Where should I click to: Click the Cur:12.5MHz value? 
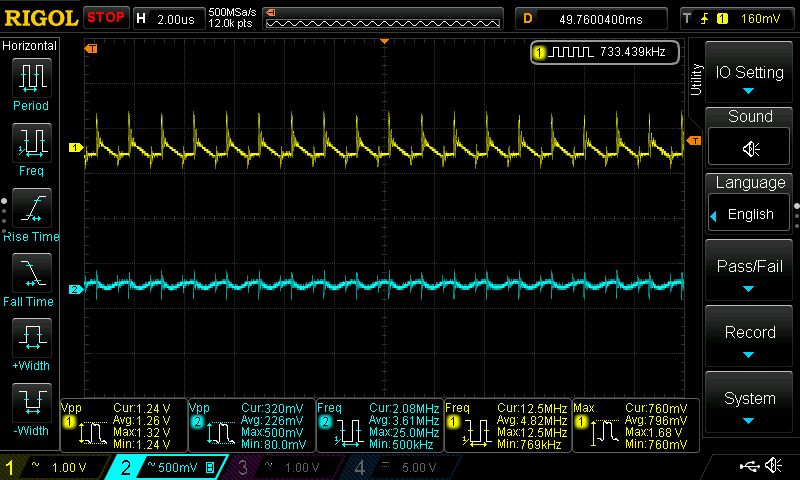(x=532, y=408)
